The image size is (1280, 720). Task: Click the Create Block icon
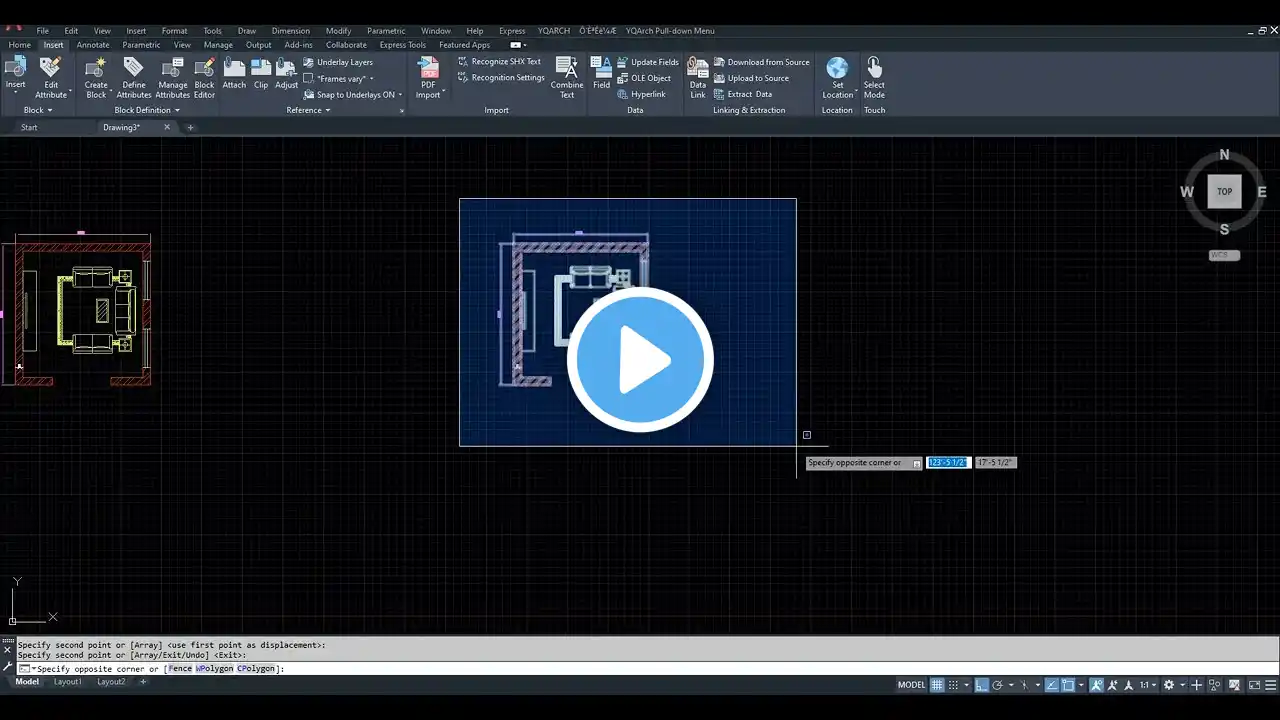tap(96, 76)
